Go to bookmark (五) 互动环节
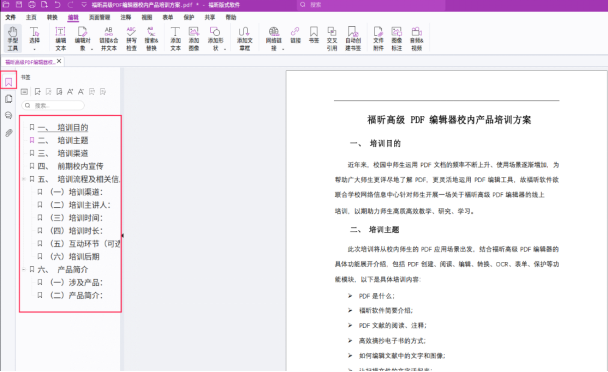 point(85,244)
